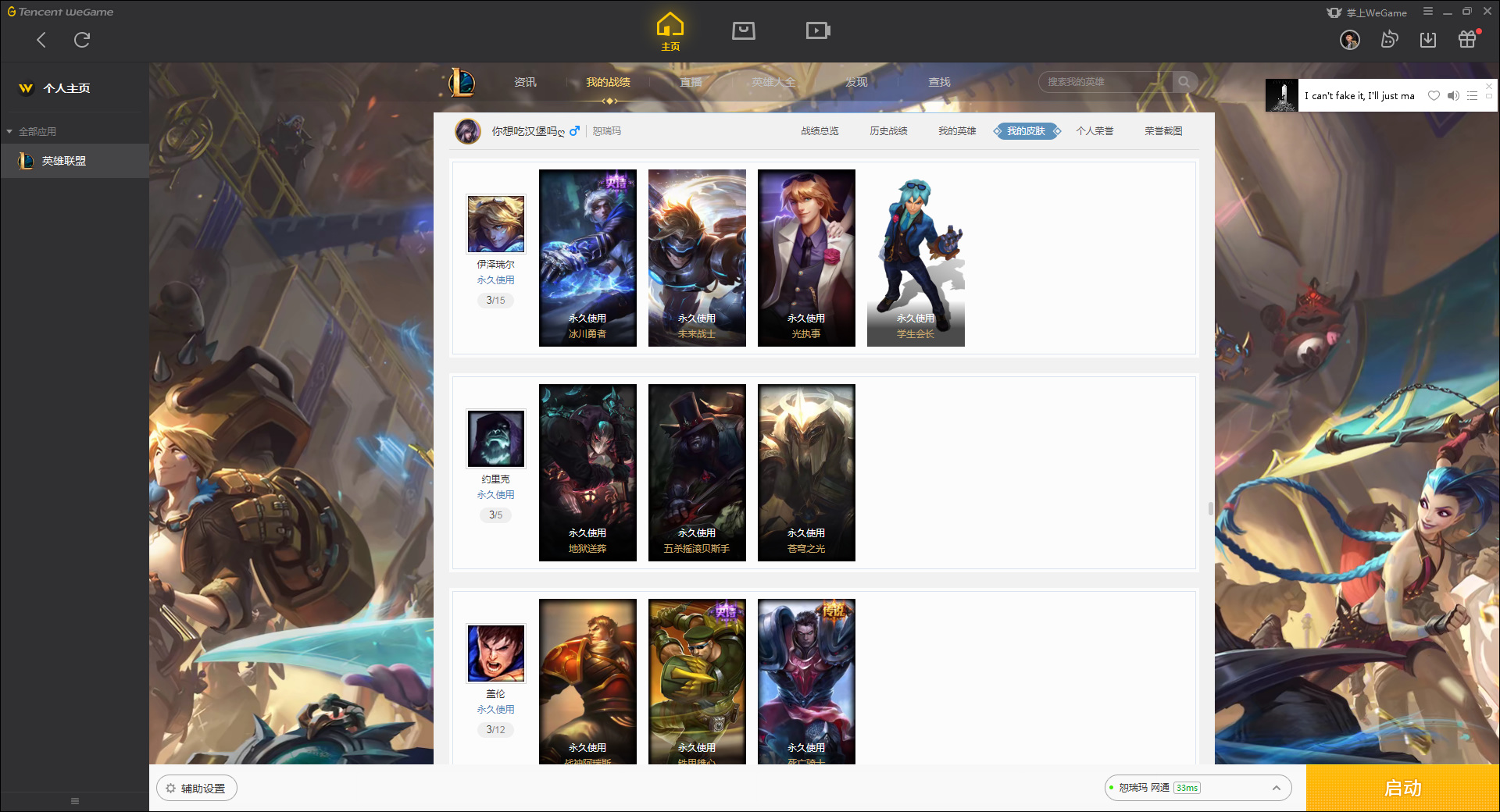Image resolution: width=1500 pixels, height=812 pixels.
Task: Open the music player playlist icon
Action: [x=1472, y=96]
